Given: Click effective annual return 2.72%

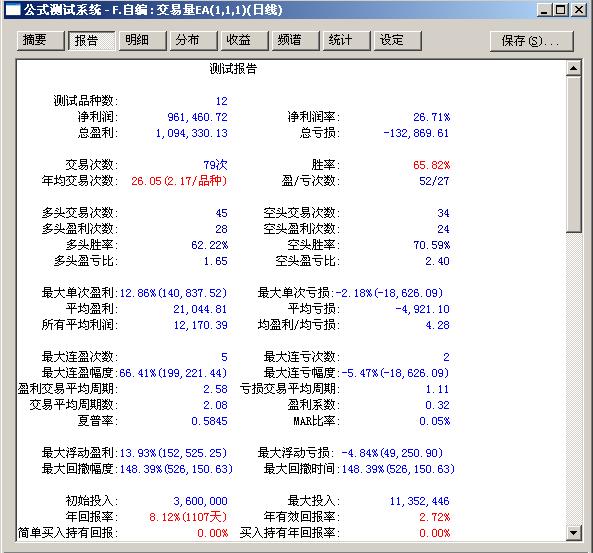Looking at the screenshot, I should (x=435, y=517).
